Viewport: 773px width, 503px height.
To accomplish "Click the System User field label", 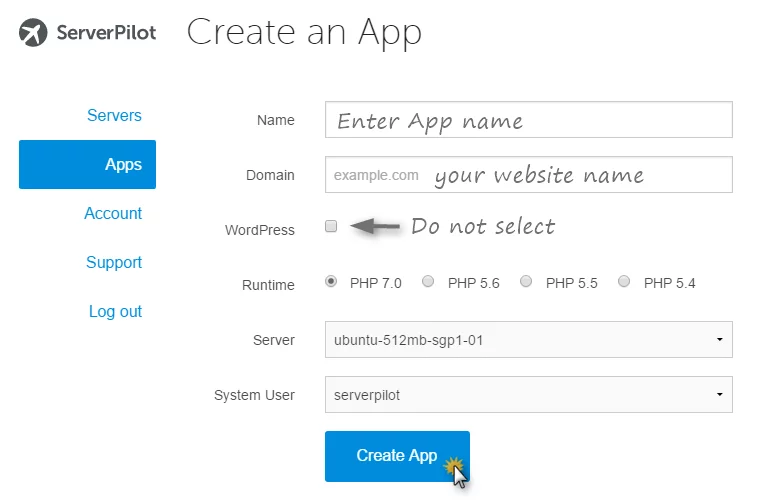I will point(254,395).
